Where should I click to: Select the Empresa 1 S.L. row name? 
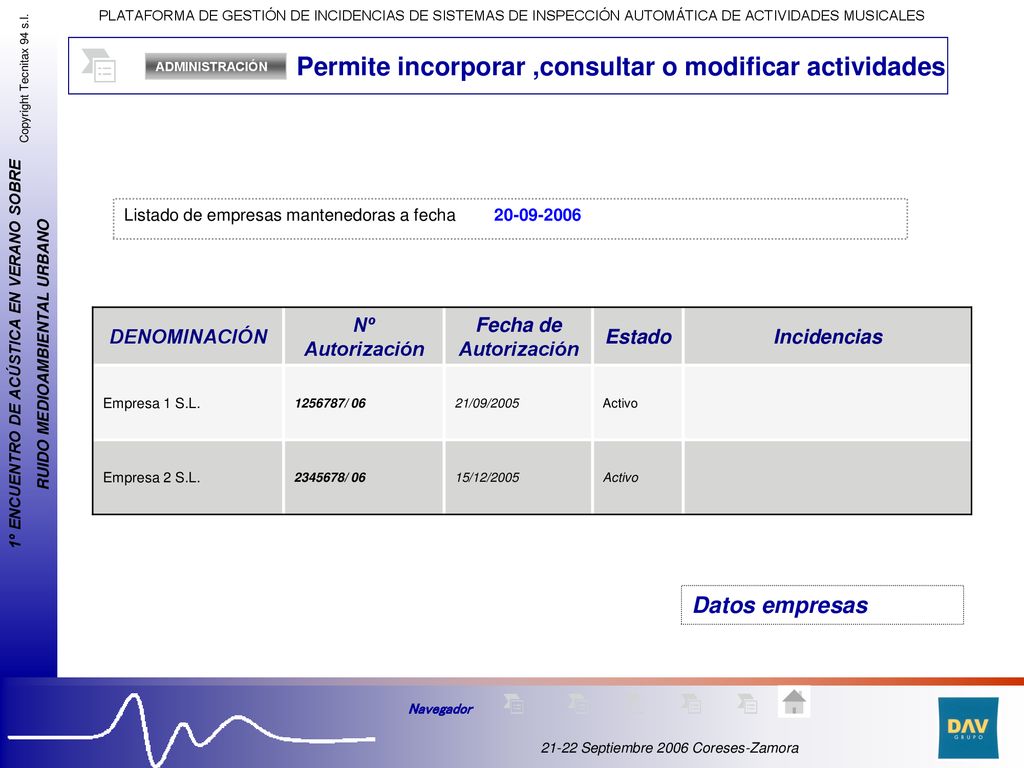(152, 404)
